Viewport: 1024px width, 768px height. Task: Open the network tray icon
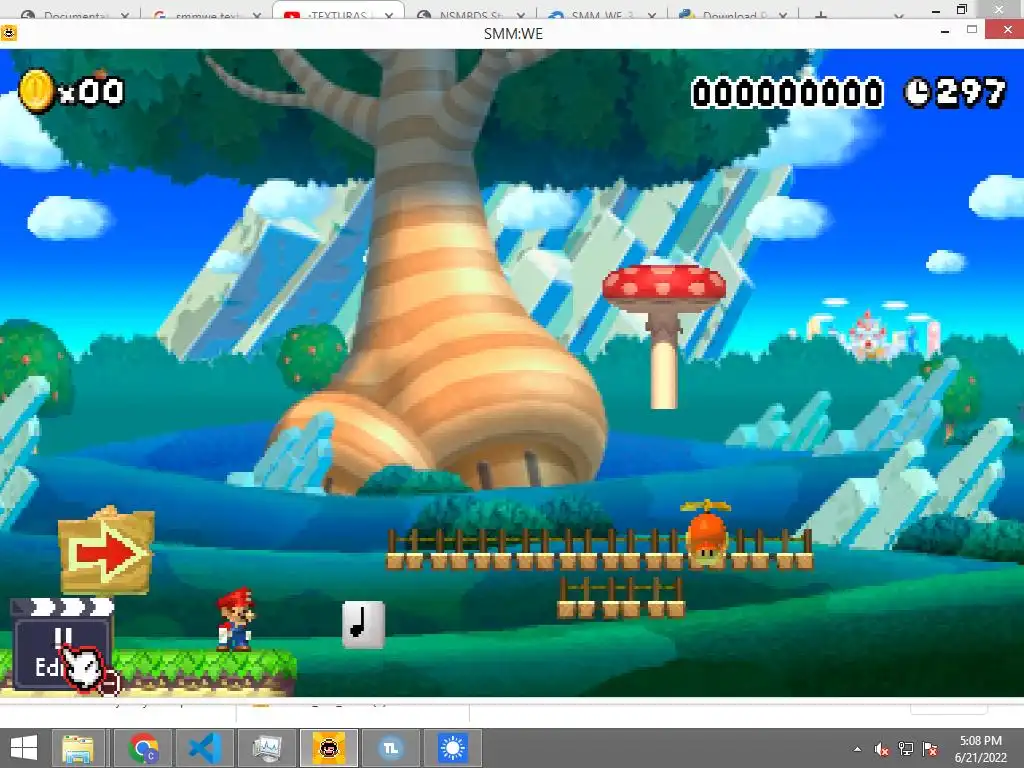(x=906, y=749)
